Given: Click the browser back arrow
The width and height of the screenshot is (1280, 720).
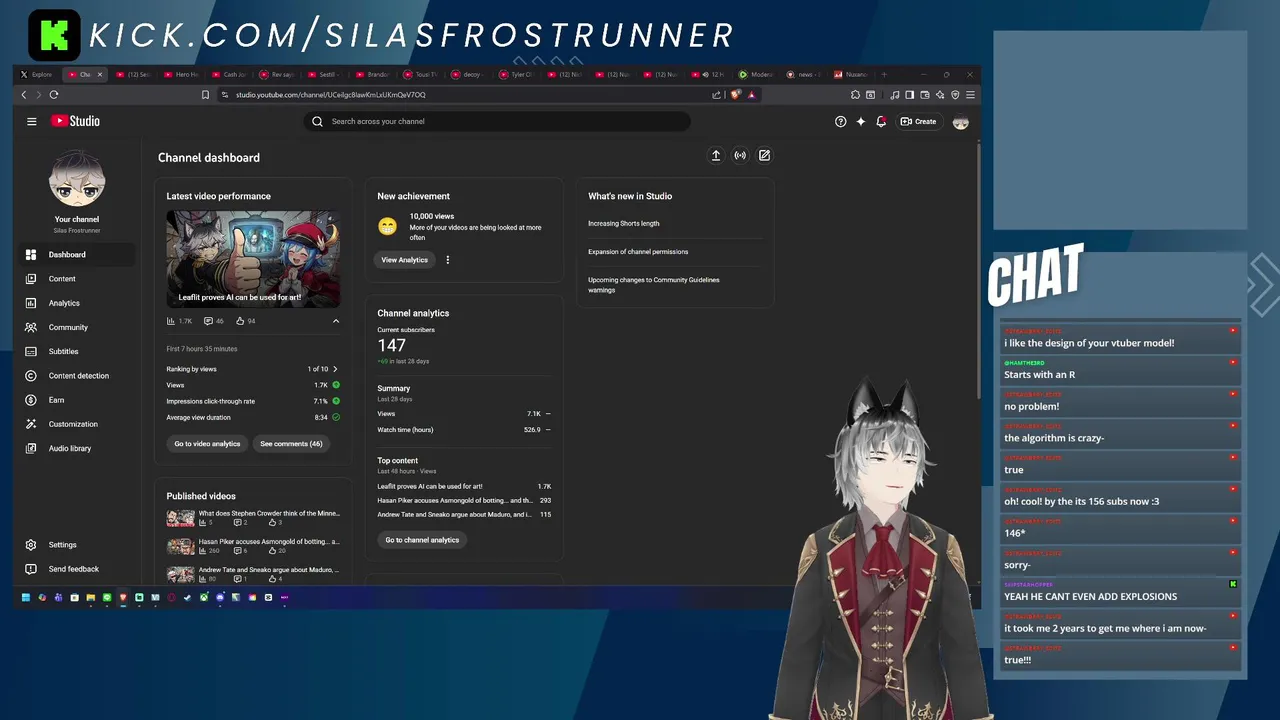Looking at the screenshot, I should coord(24,95).
